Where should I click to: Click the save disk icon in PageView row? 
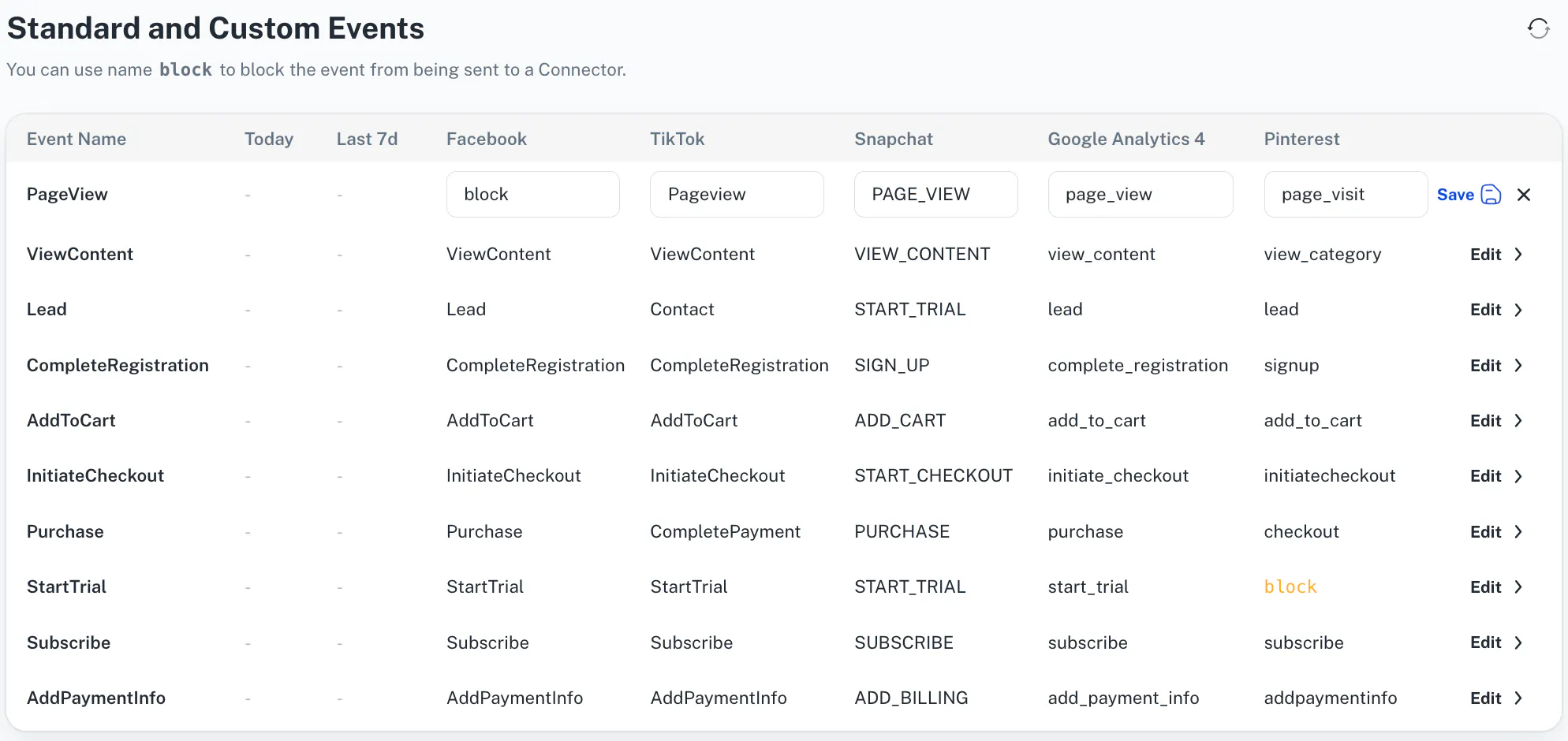(1491, 195)
